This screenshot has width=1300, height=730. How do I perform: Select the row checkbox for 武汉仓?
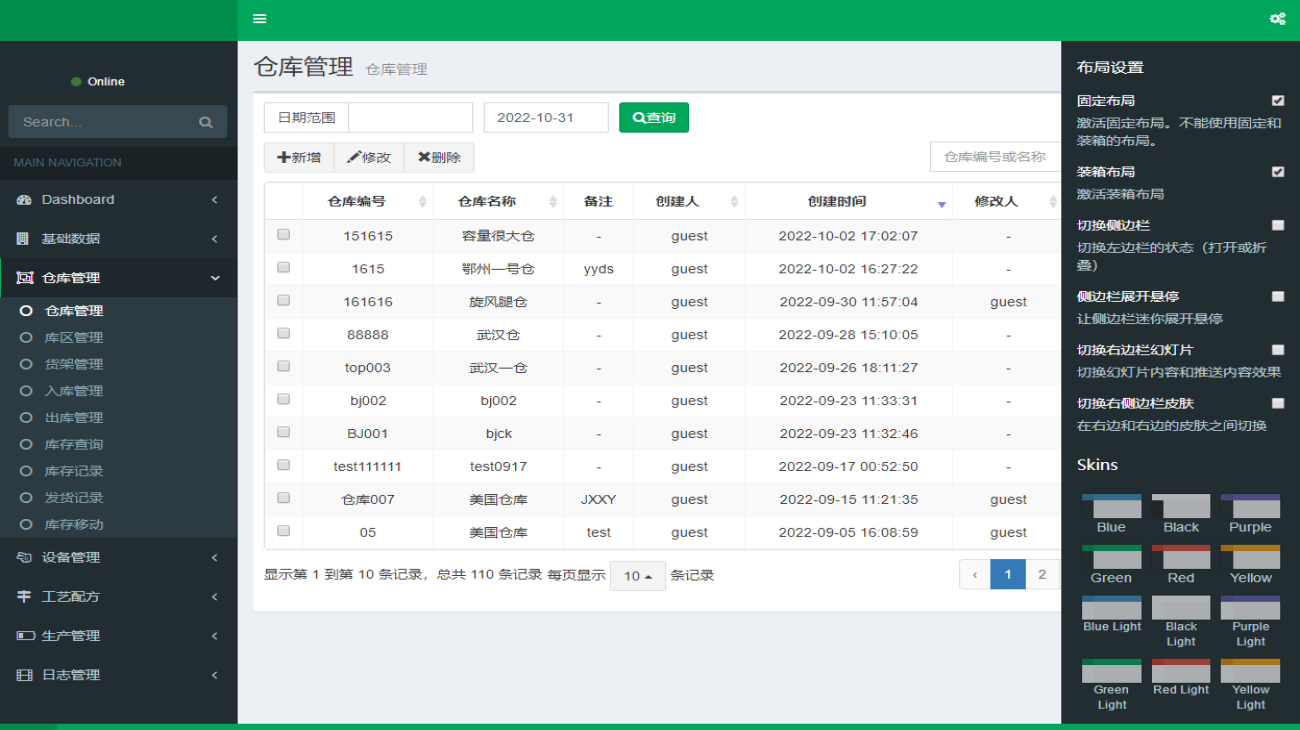click(x=284, y=334)
